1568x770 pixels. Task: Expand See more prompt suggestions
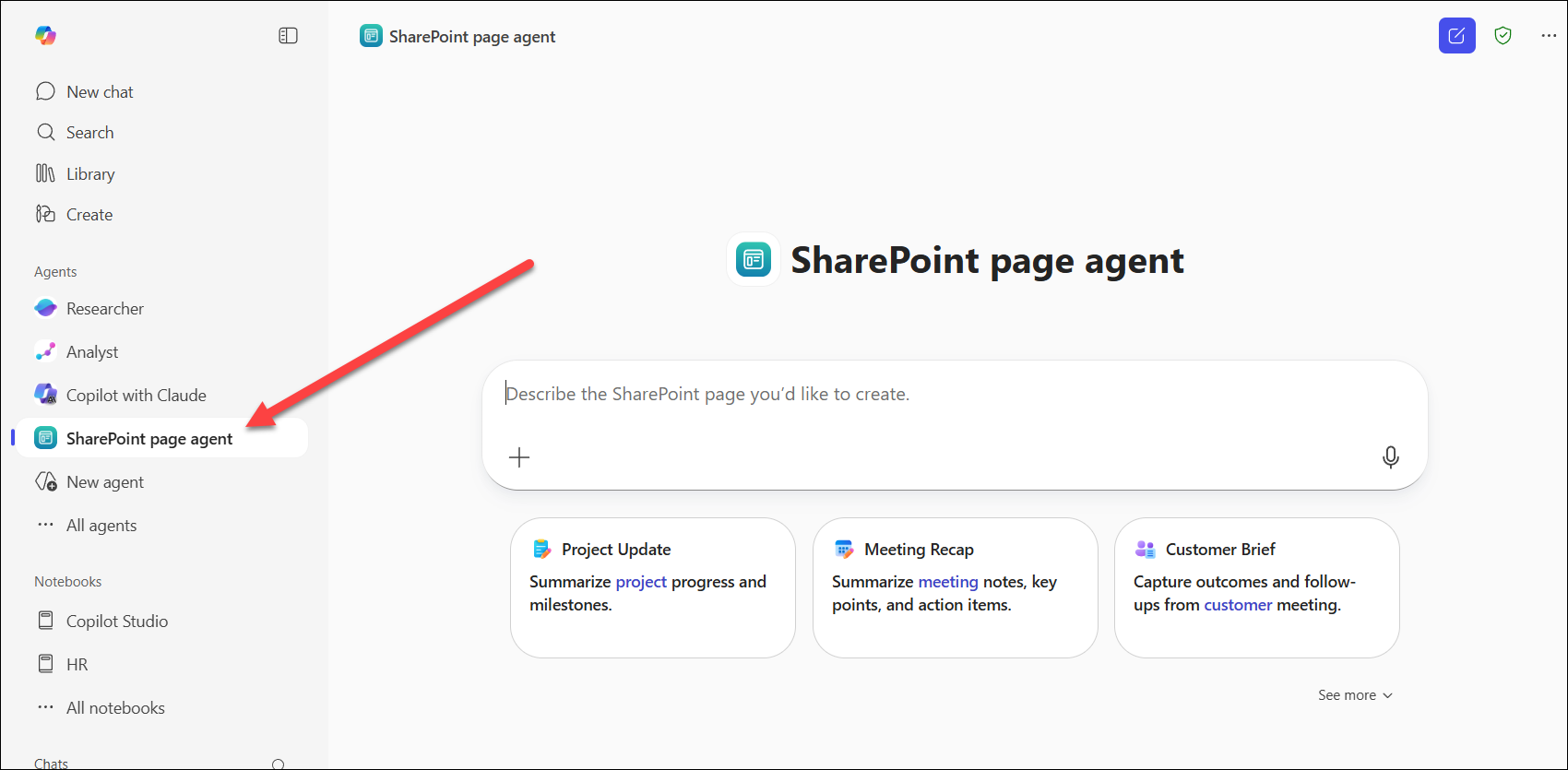point(1354,695)
